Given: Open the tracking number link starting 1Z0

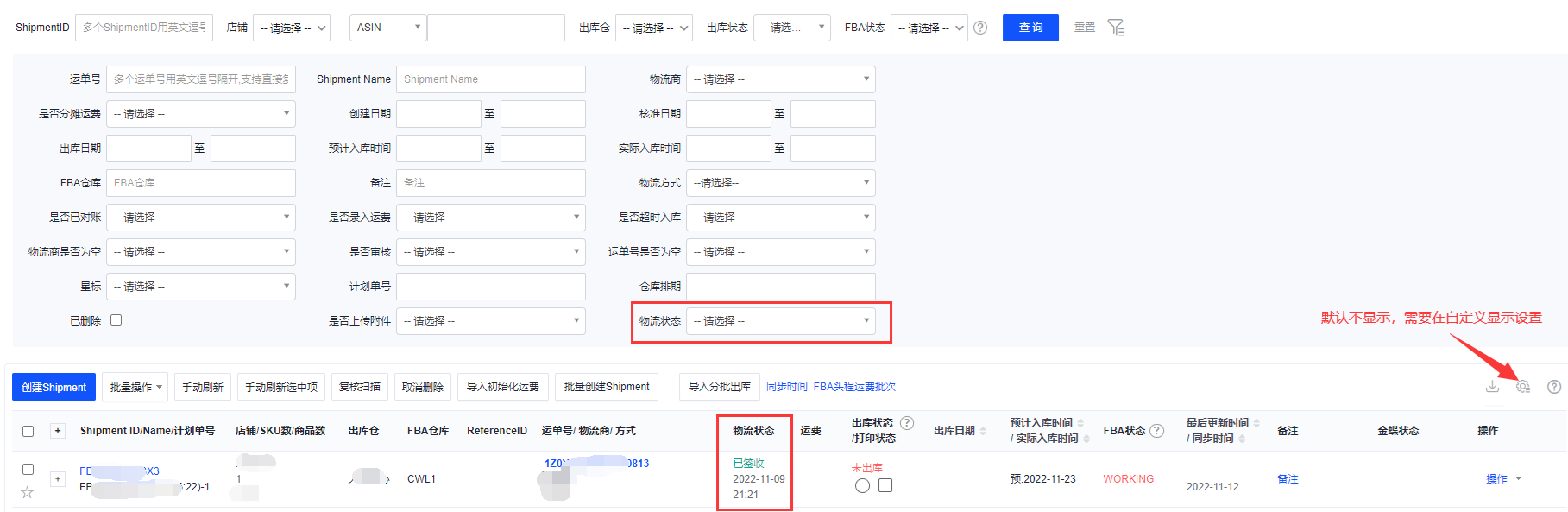Looking at the screenshot, I should click(596, 464).
